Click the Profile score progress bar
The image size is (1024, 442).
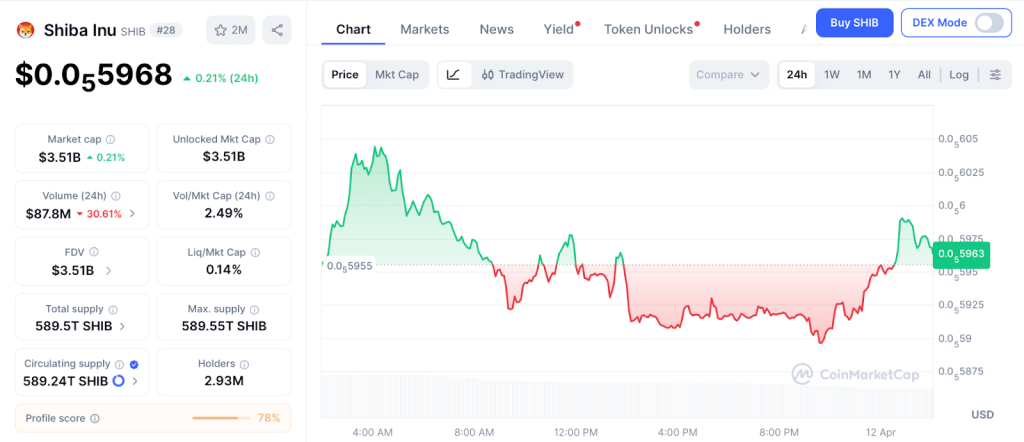(x=222, y=418)
